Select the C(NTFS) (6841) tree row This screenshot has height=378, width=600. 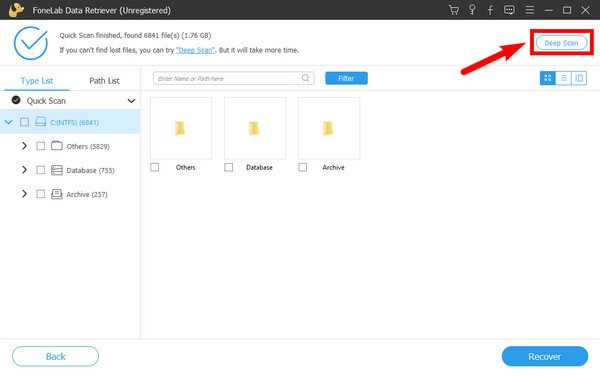[70, 122]
